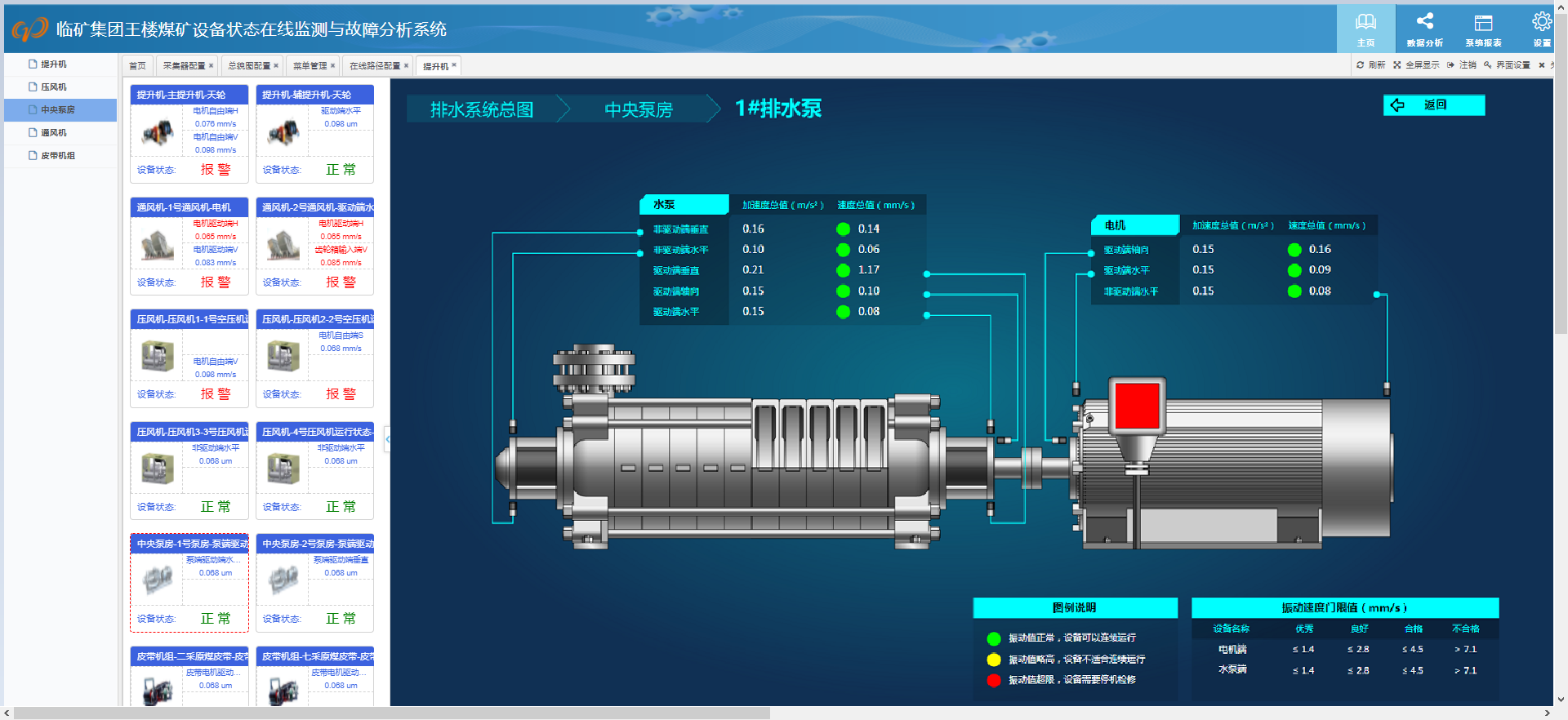This screenshot has height=720, width=1568.
Task: Click the 返回 back button
Action: click(1434, 105)
